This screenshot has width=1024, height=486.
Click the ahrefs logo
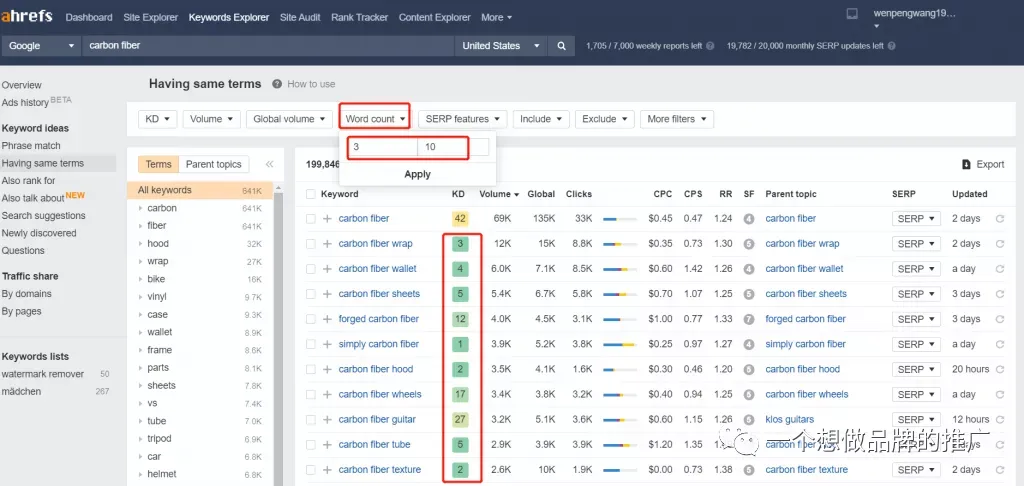point(27,17)
